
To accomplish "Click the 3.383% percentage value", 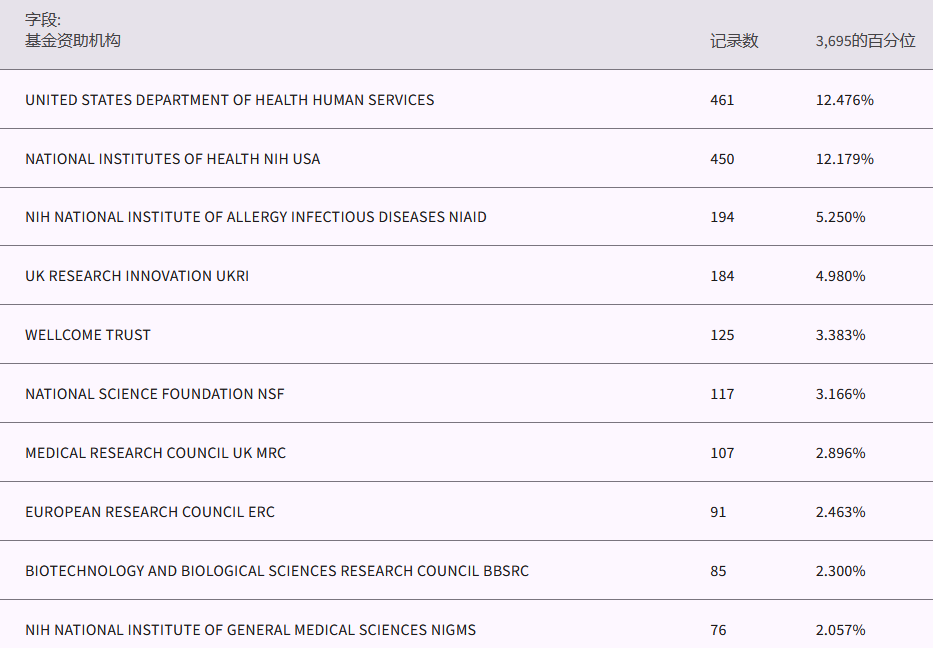I will (840, 335).
